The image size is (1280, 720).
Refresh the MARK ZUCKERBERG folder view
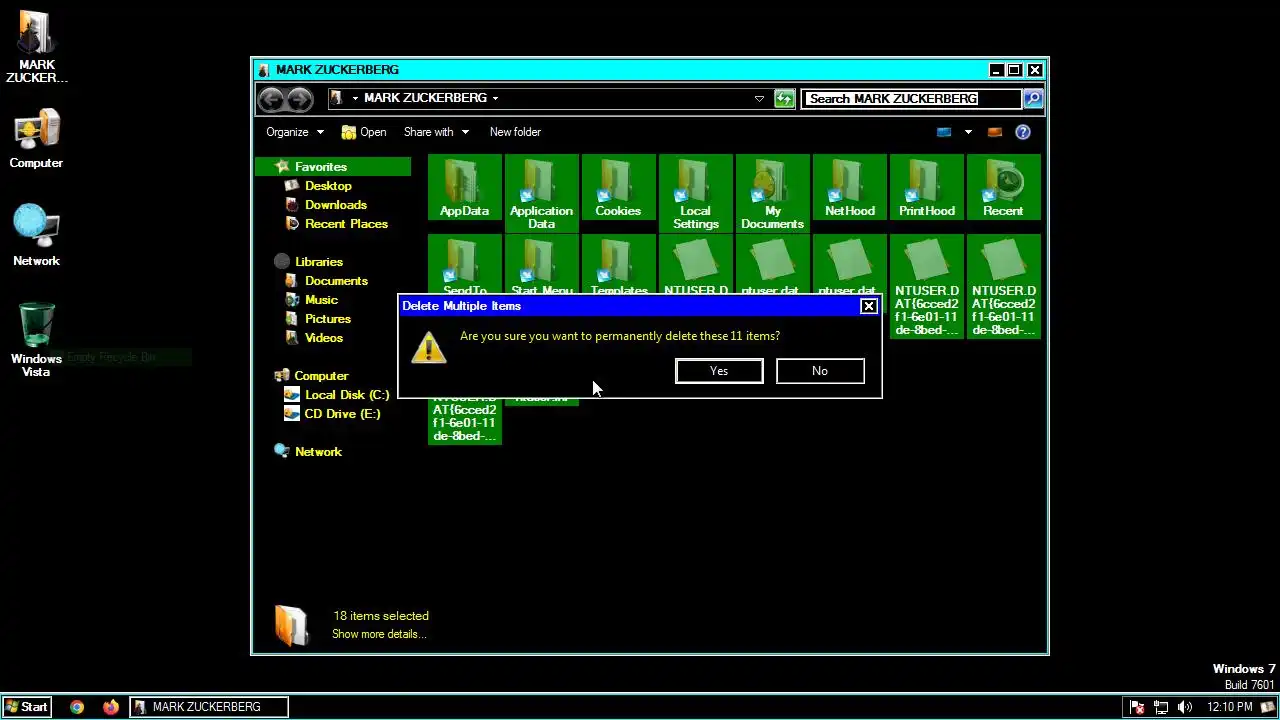pos(785,98)
